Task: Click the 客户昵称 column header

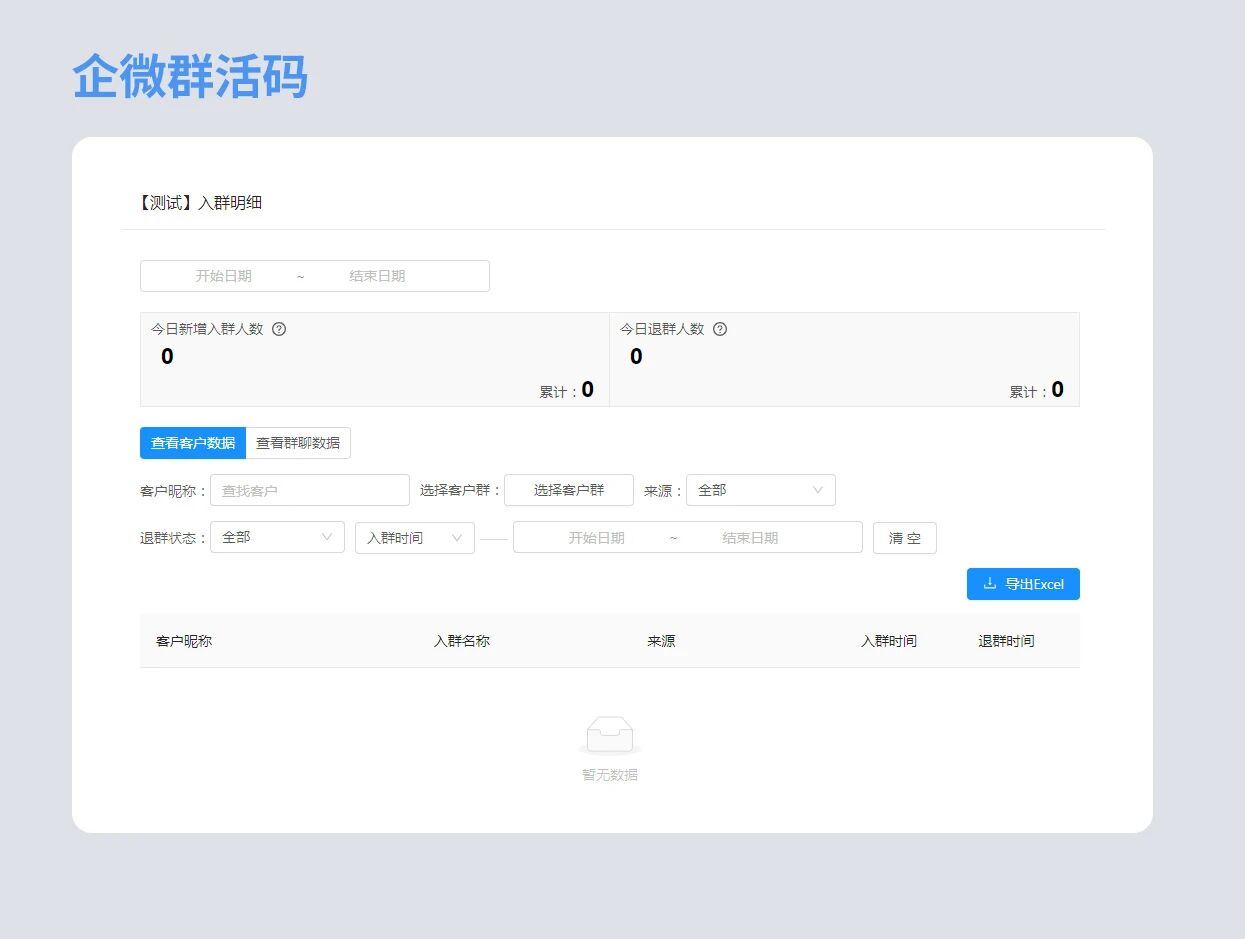Action: pyautogui.click(x=184, y=641)
